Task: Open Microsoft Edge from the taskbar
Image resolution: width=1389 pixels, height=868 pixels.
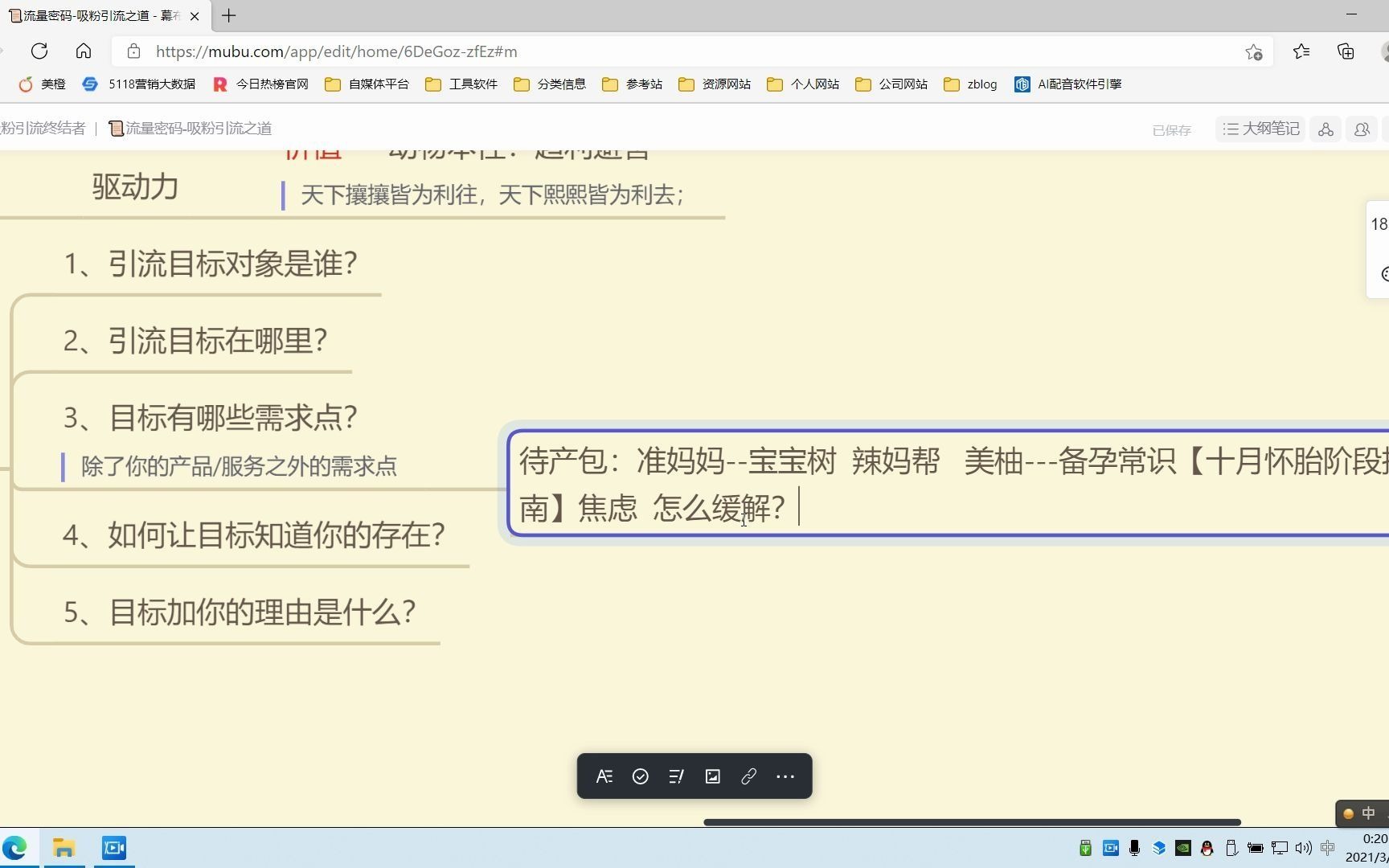Action: click(14, 848)
